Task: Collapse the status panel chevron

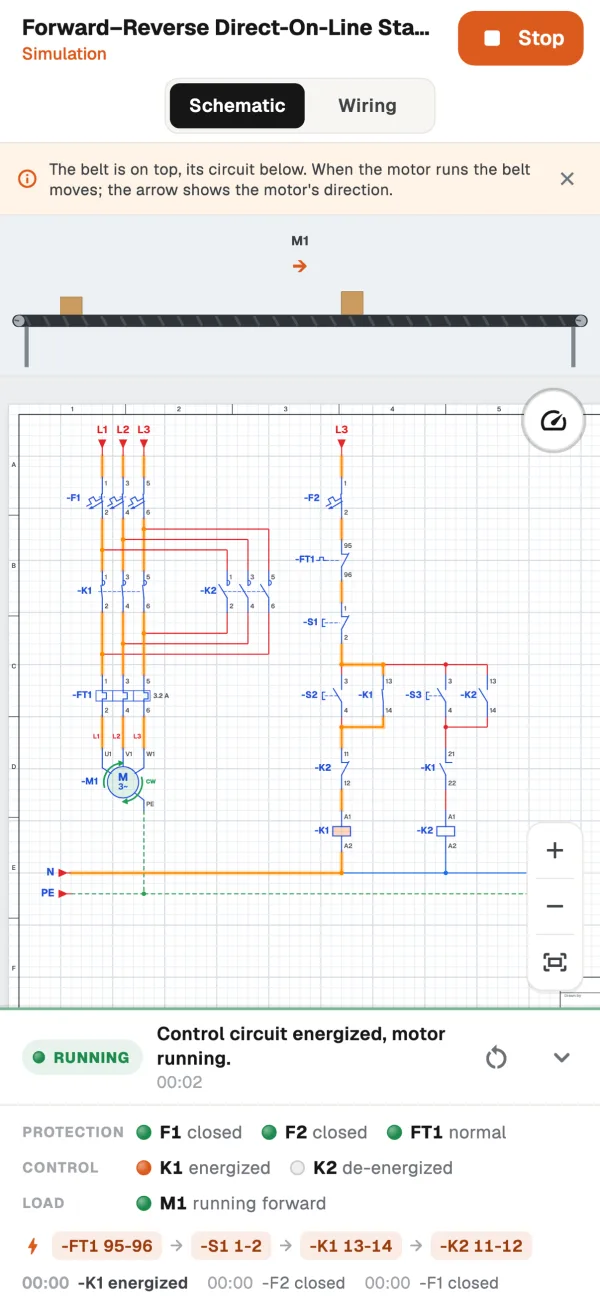Action: click(x=562, y=1057)
